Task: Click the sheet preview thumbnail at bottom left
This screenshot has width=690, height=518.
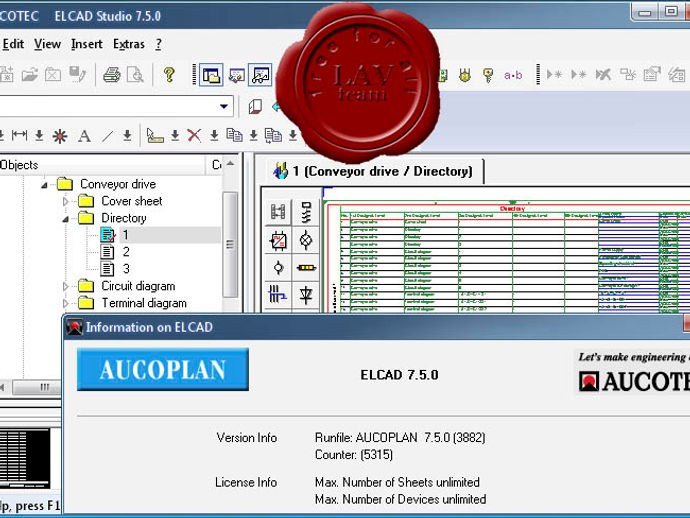Action: [25, 458]
